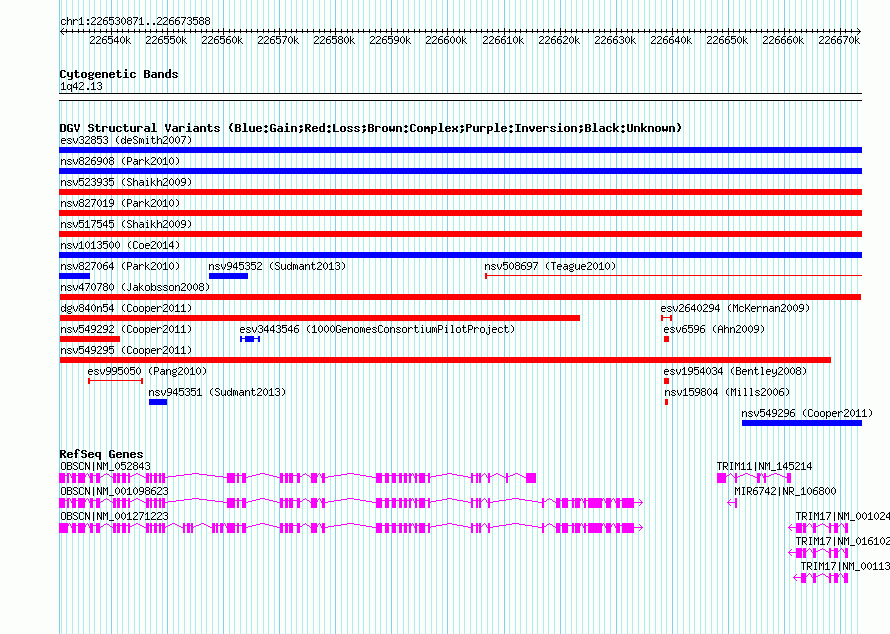Click the chr1:226530871..226673588 region label
This screenshot has height=634, width=890.
135,21
